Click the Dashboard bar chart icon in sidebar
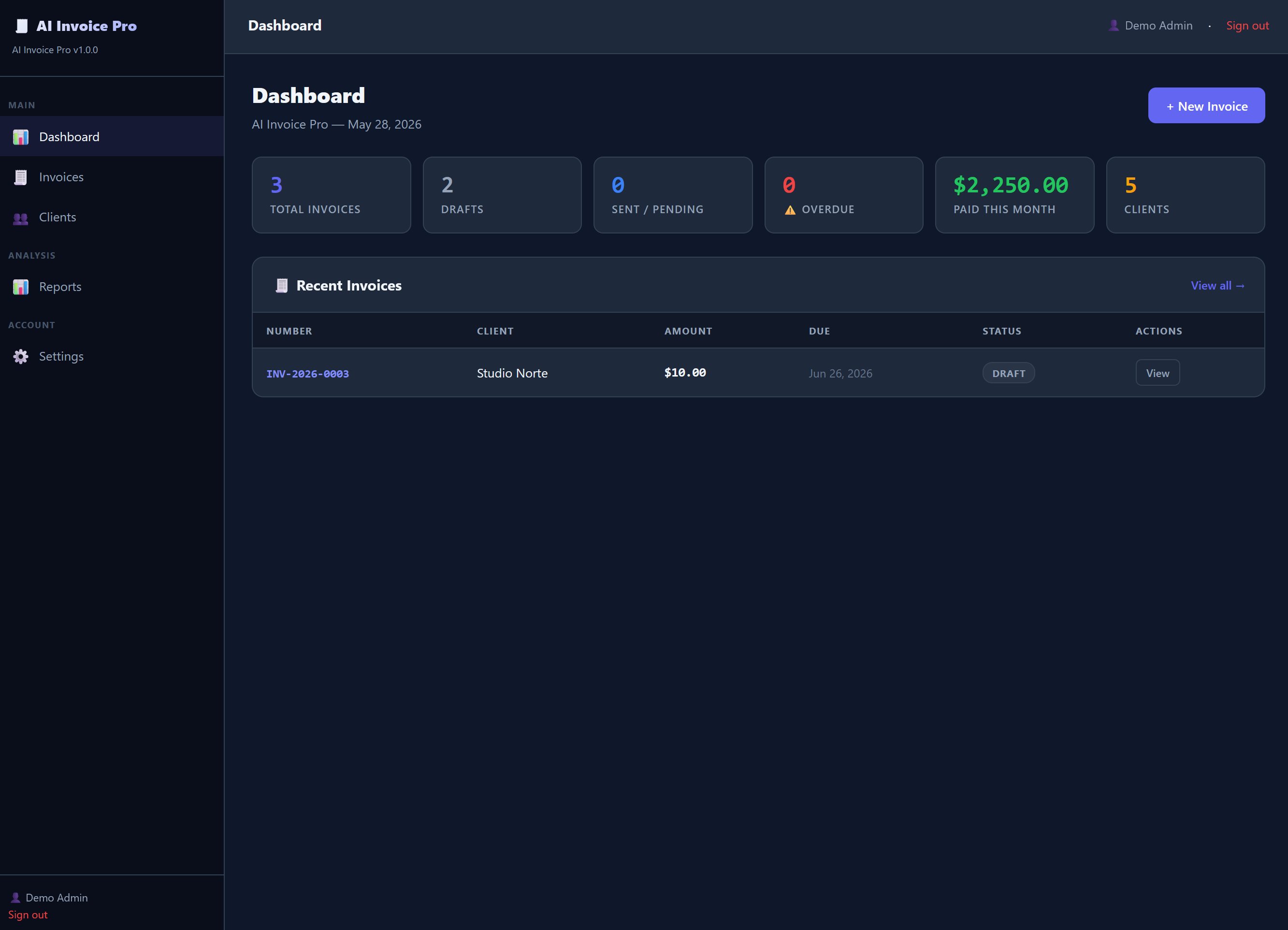Viewport: 1288px width, 930px height. click(x=20, y=137)
